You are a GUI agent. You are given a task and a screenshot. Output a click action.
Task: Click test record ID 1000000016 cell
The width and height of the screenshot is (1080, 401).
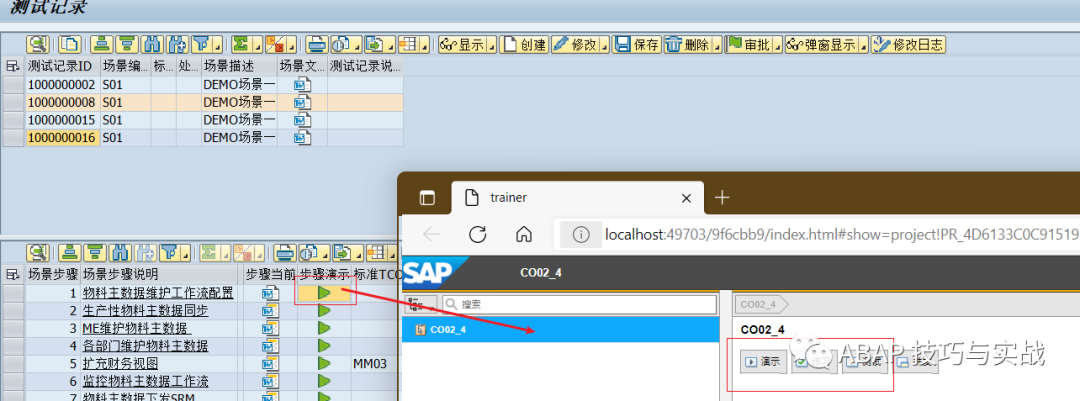coord(63,138)
